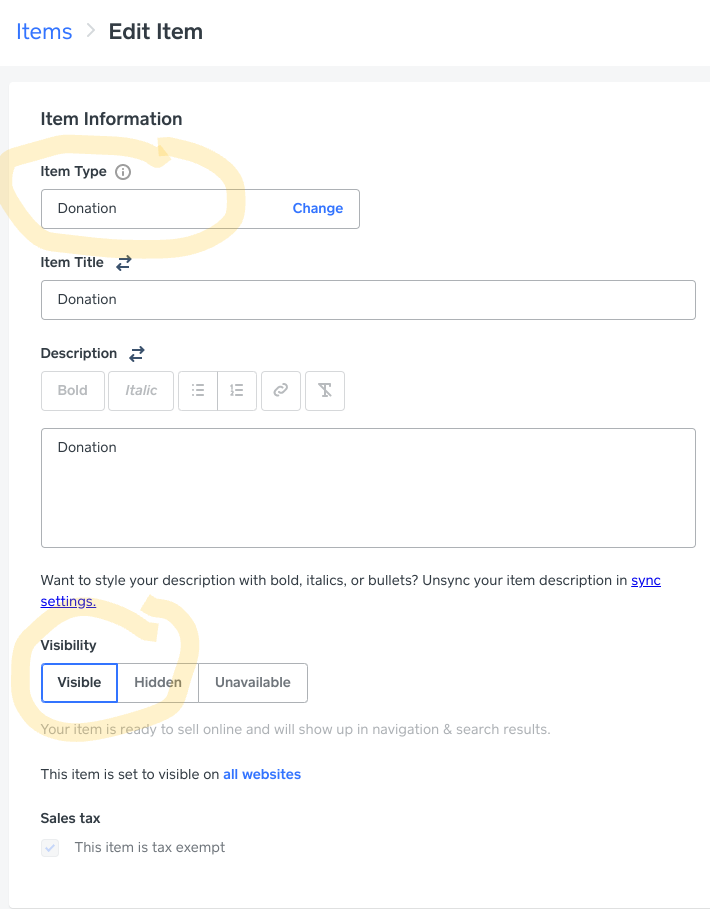Viewport: 710px width, 909px height.
Task: Insert a bulleted list in description
Action: click(x=198, y=391)
